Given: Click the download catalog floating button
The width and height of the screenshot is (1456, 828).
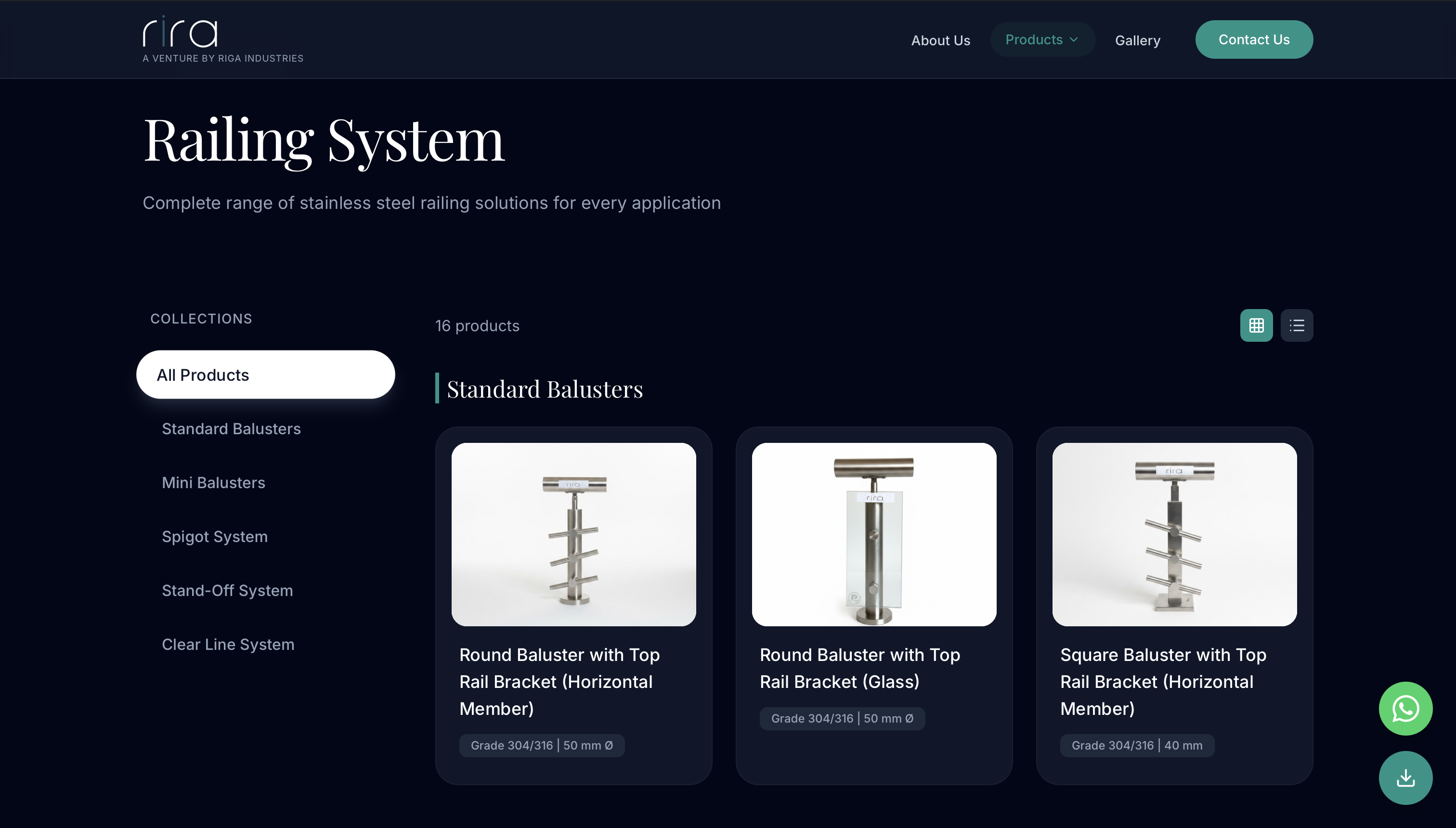Looking at the screenshot, I should point(1405,777).
